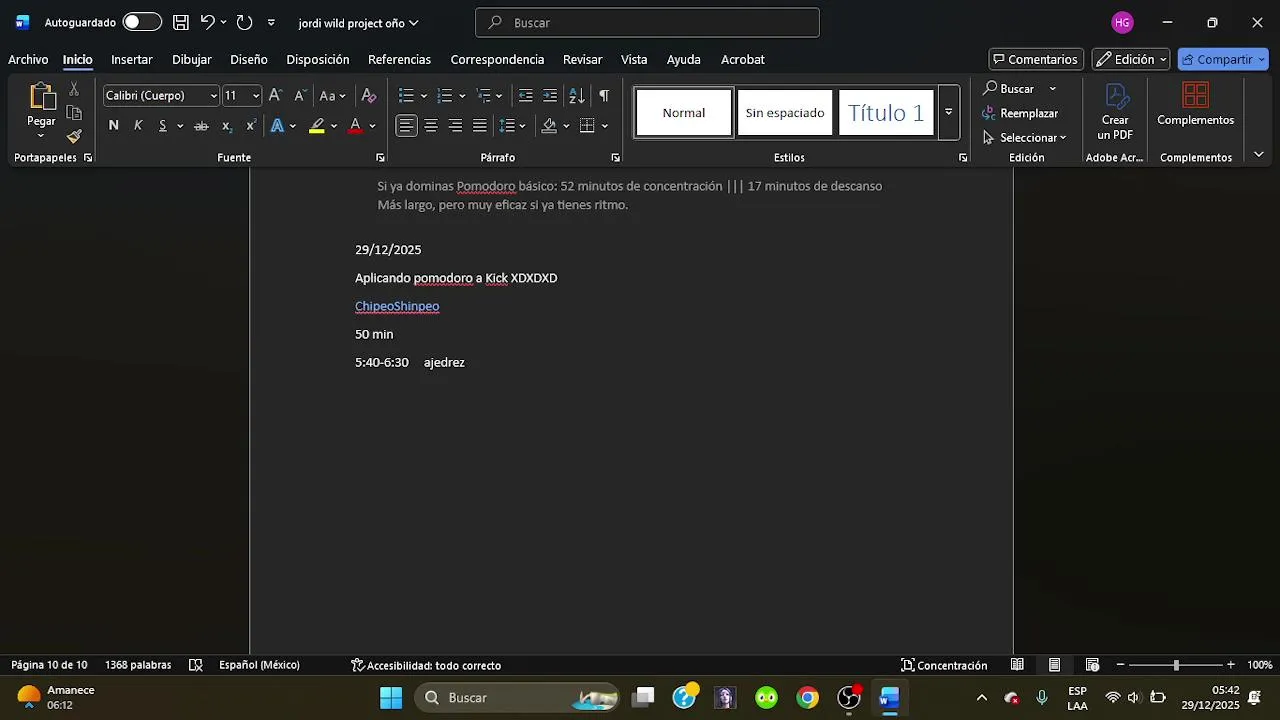1280x720 pixels.
Task: Switch to the Insertar tab
Action: (131, 59)
